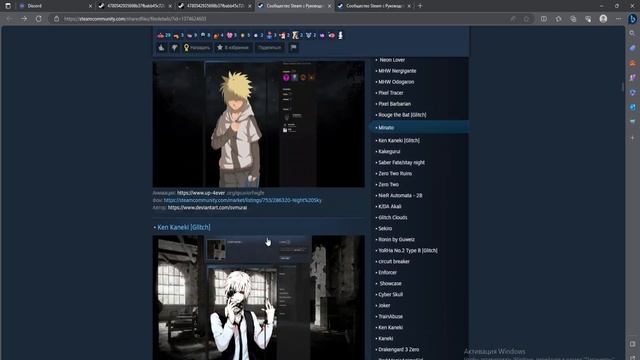The height and width of the screenshot is (360, 640).
Task: Click the read aloud icon in the address bar
Action: coord(513,19)
